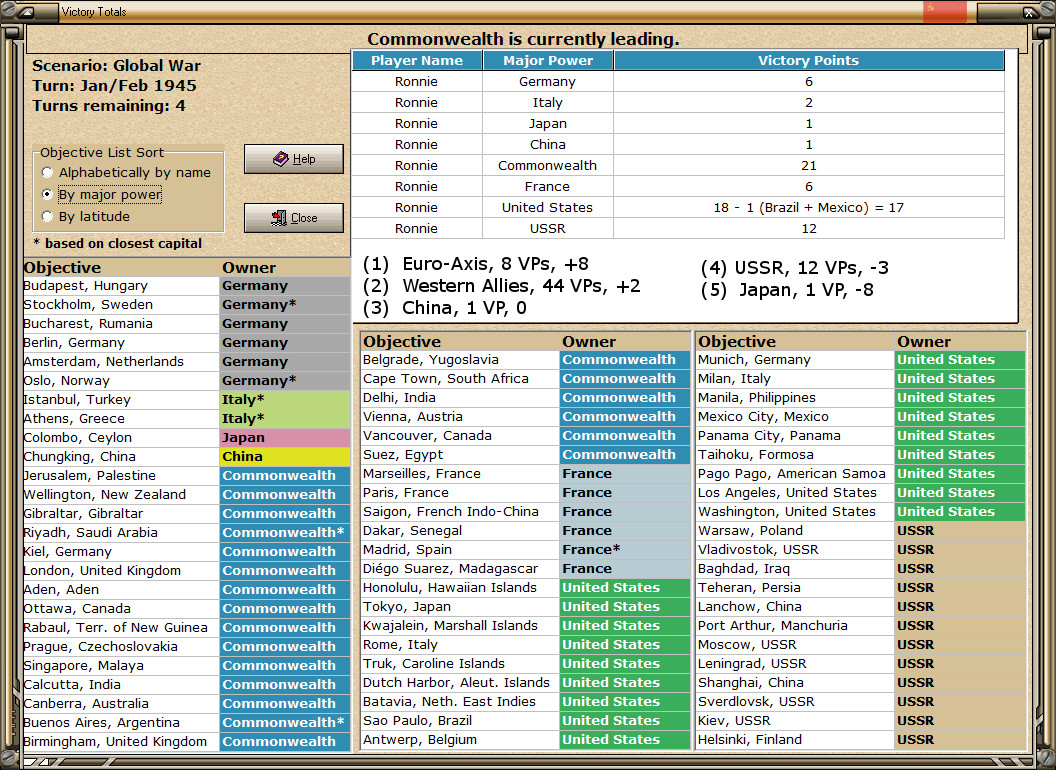Click the yellow China owner cell for Chungking
This screenshot has width=1056, height=770.
pyautogui.click(x=285, y=456)
